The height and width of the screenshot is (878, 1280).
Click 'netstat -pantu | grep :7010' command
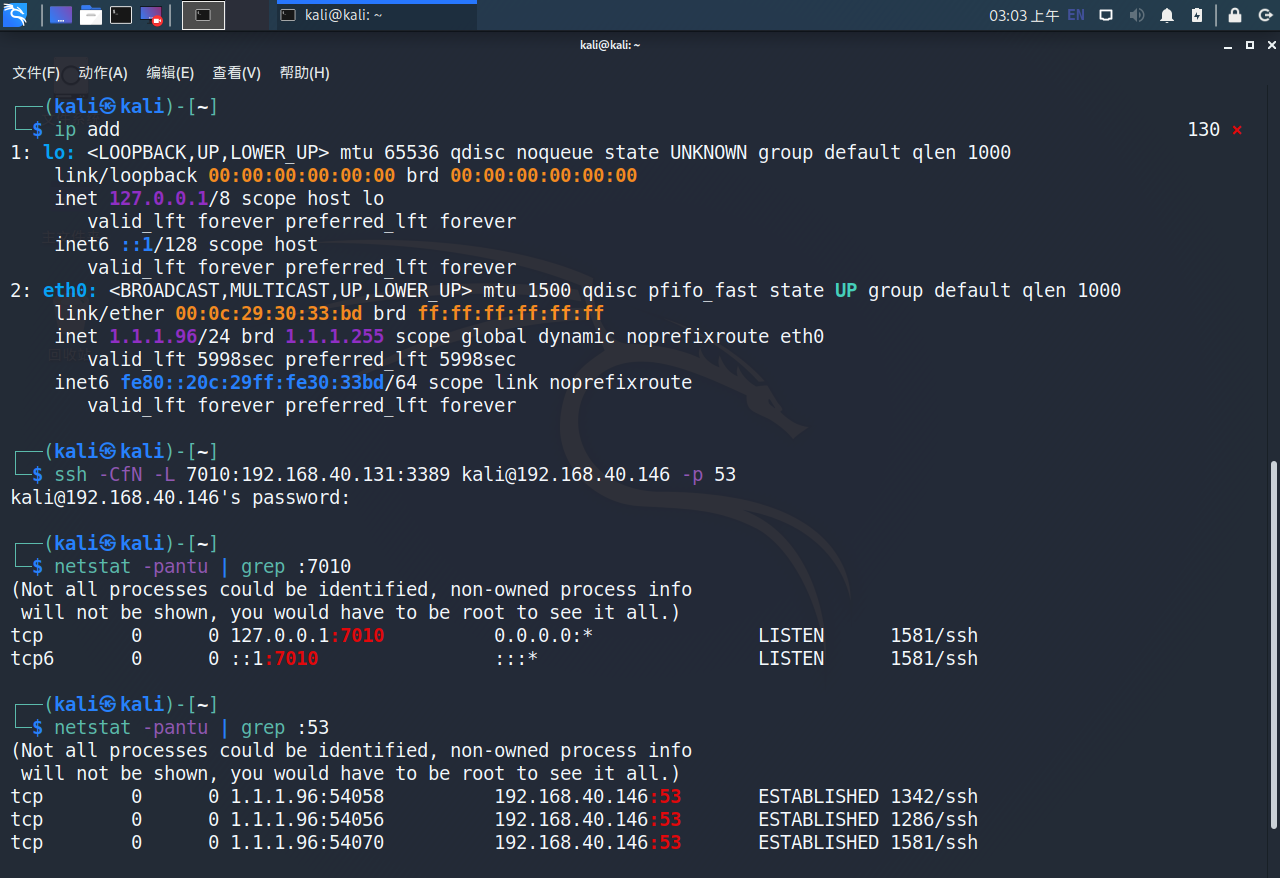[x=203, y=566]
